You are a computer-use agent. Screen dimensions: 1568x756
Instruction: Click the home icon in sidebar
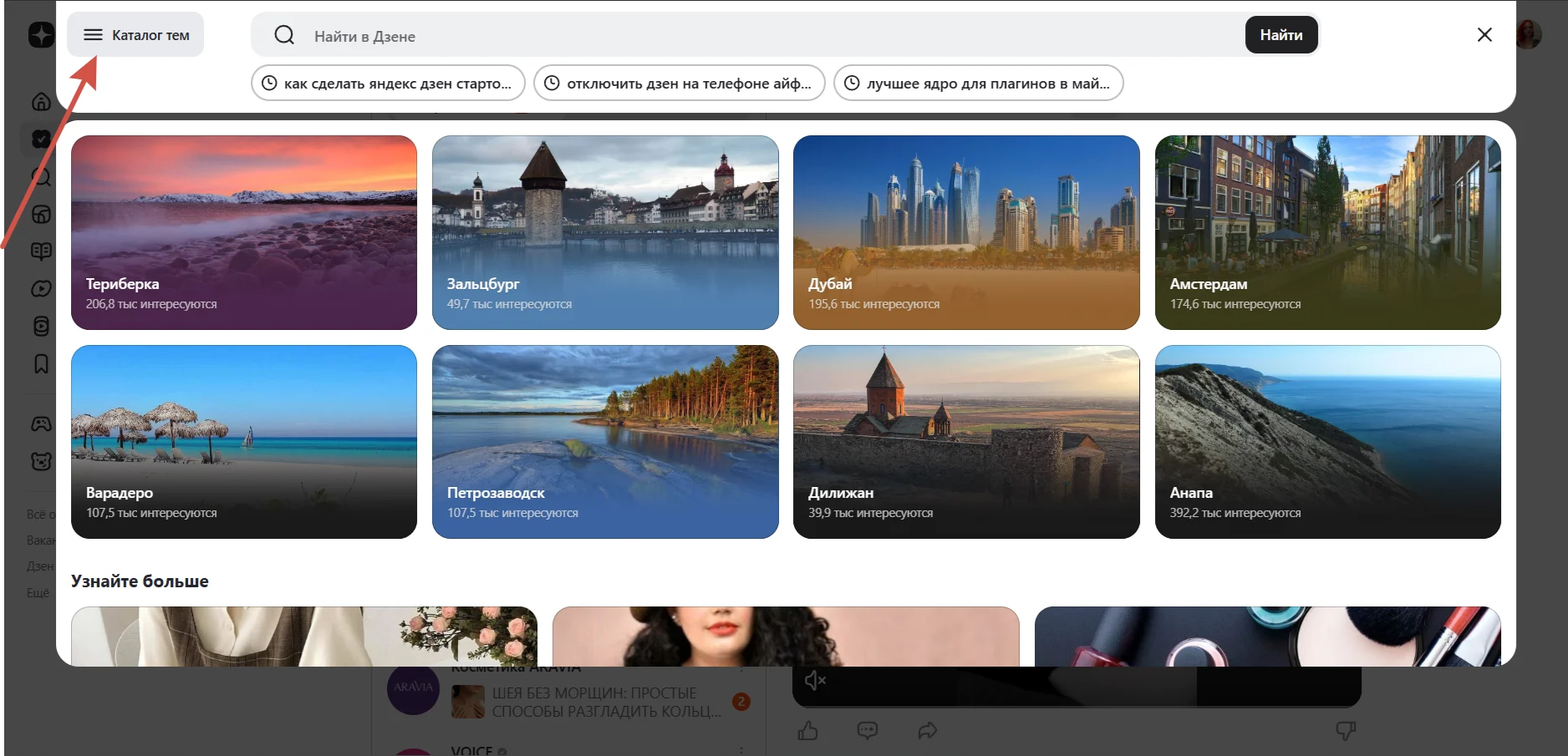click(x=41, y=102)
